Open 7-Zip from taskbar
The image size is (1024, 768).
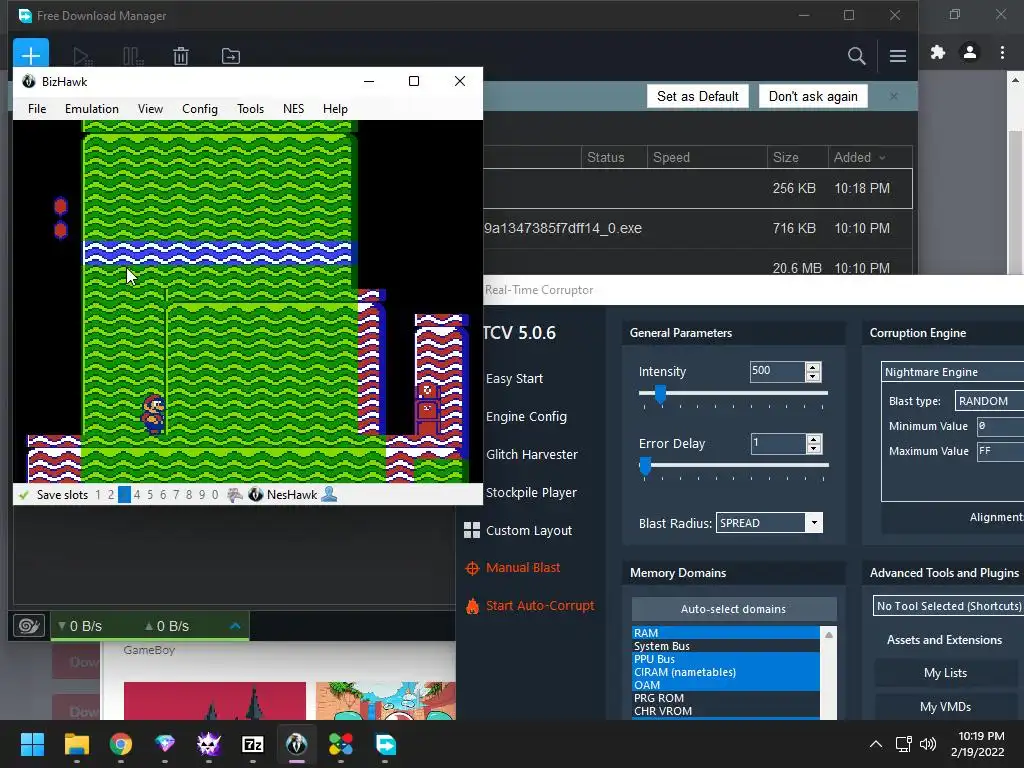click(x=253, y=744)
